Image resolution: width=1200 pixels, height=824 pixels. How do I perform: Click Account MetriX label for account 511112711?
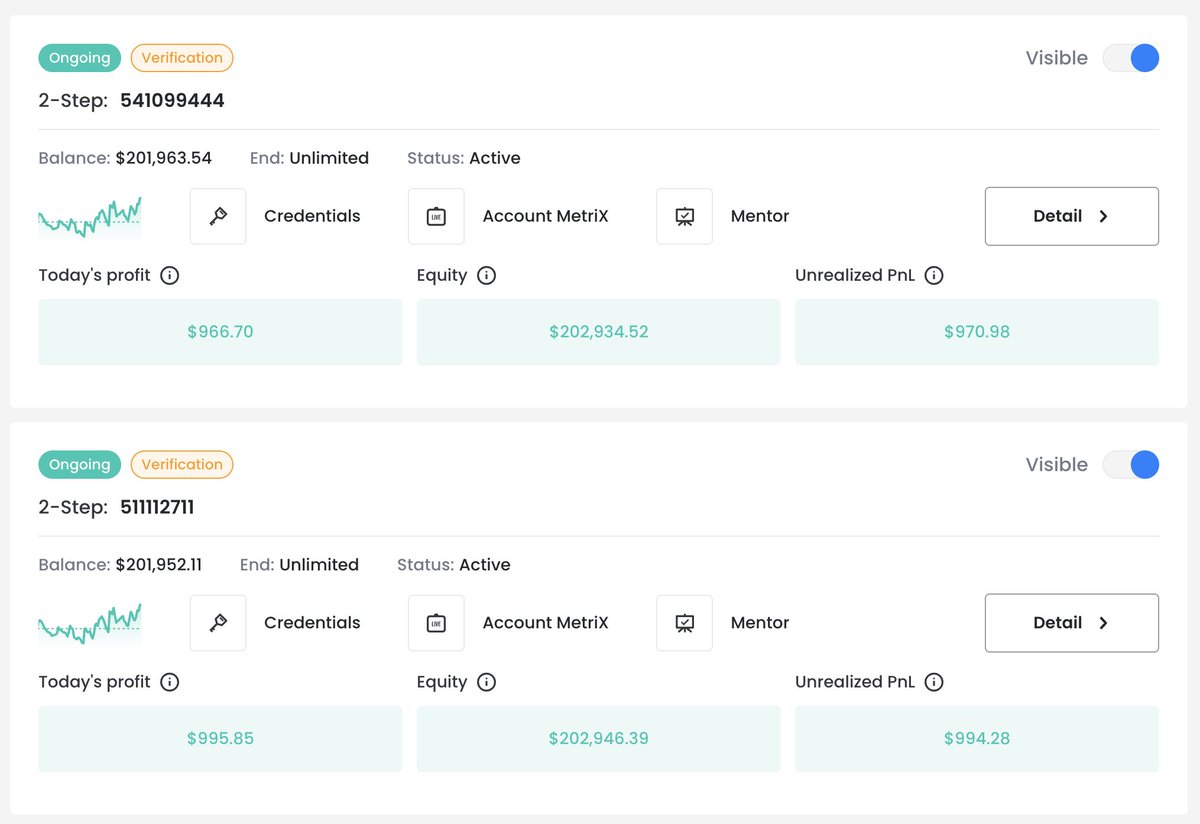pos(545,623)
